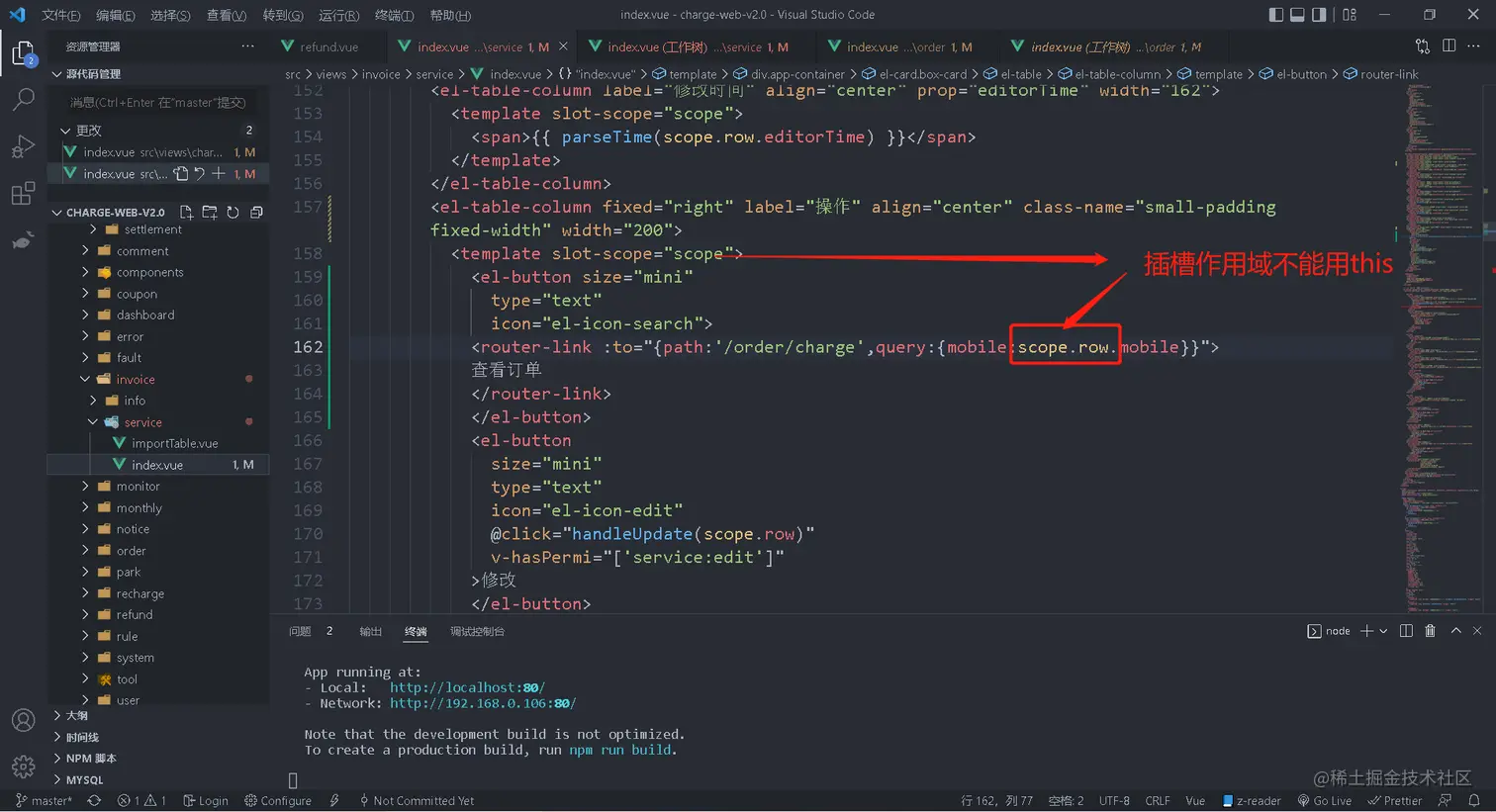
Task: Click the code minimap overview
Action: (x=1445, y=346)
